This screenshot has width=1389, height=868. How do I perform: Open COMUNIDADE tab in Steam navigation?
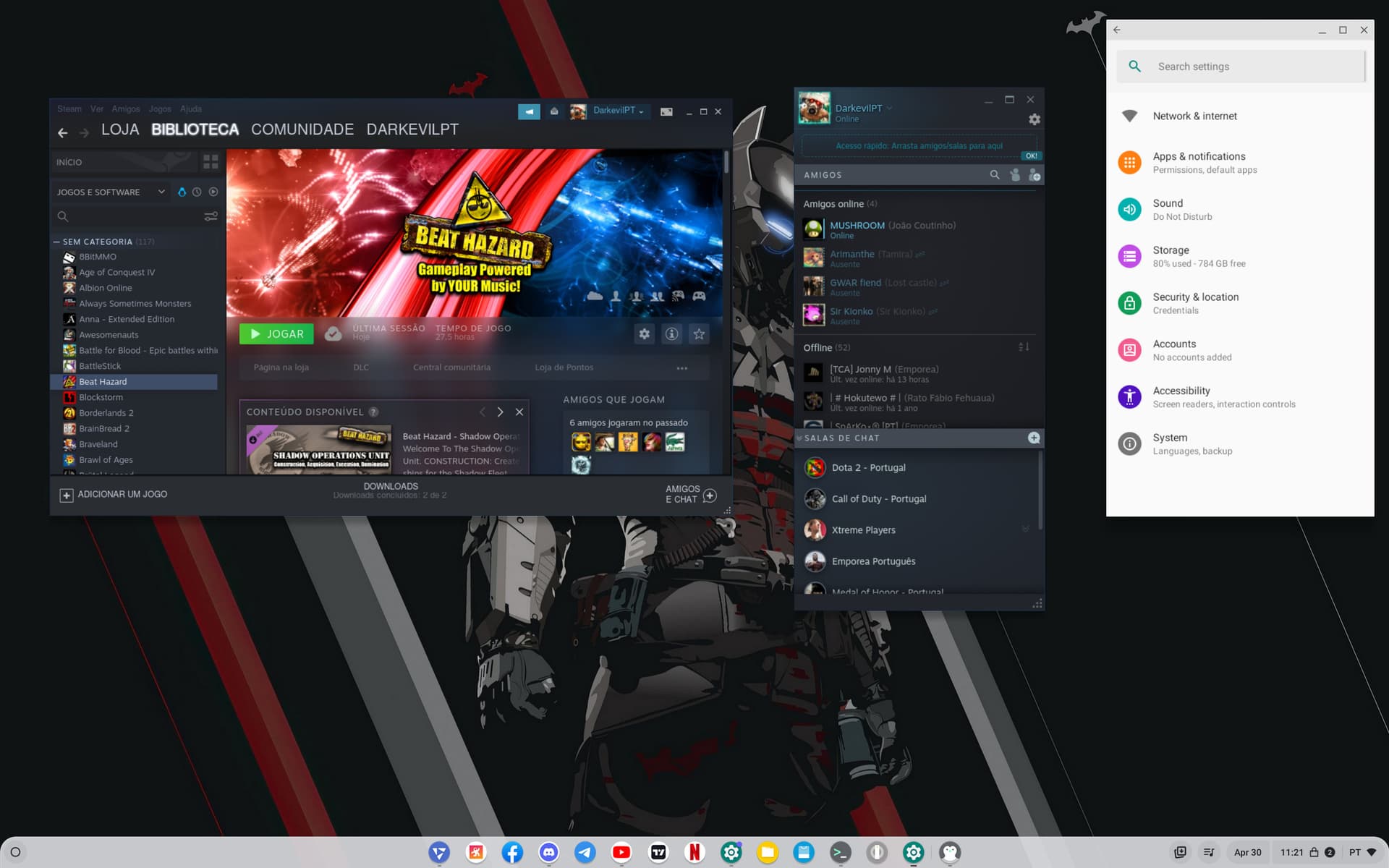(302, 128)
